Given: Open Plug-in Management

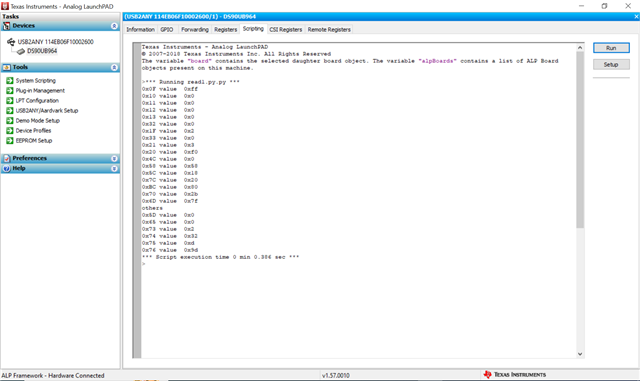Looking at the screenshot, I should (40, 90).
